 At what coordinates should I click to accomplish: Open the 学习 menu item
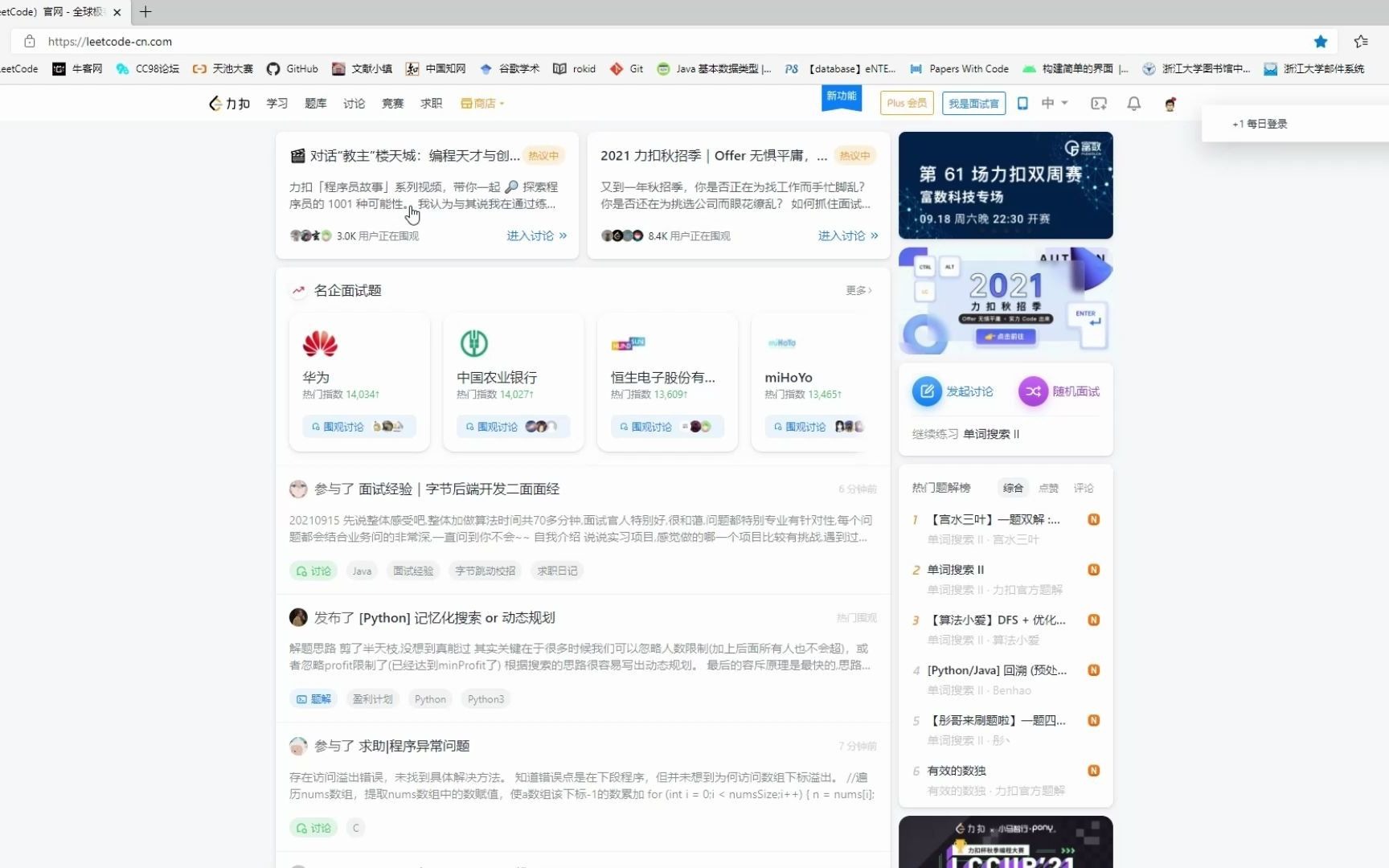pyautogui.click(x=277, y=104)
